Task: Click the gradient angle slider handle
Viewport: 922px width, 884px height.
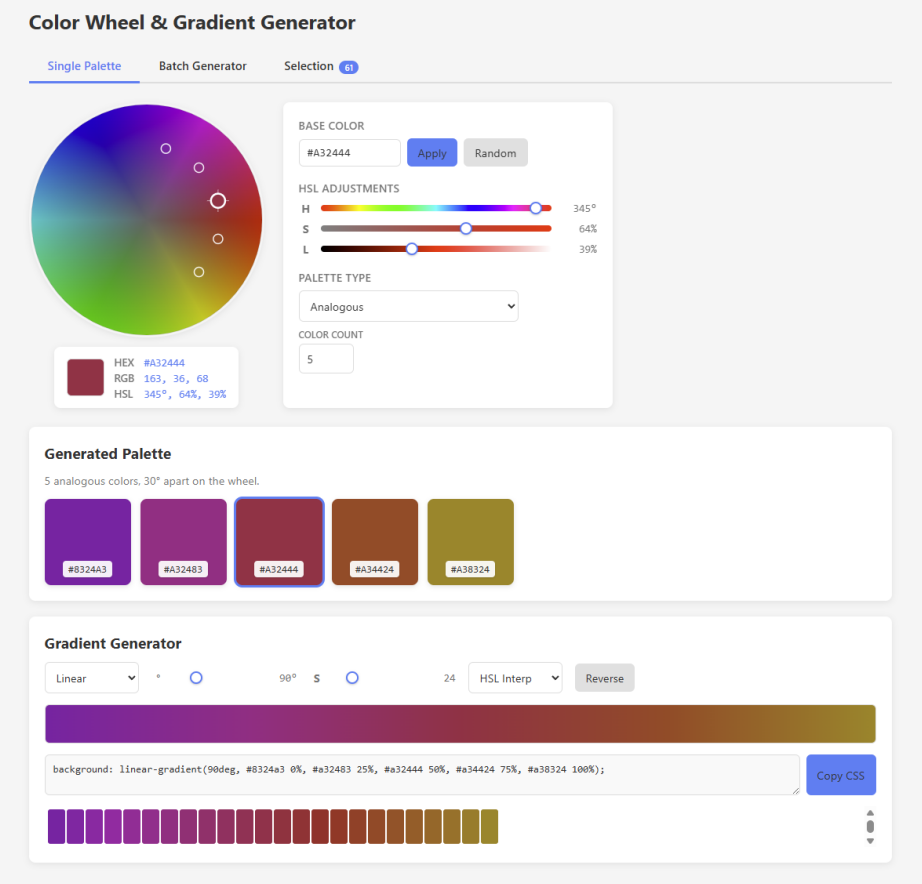Action: point(196,678)
